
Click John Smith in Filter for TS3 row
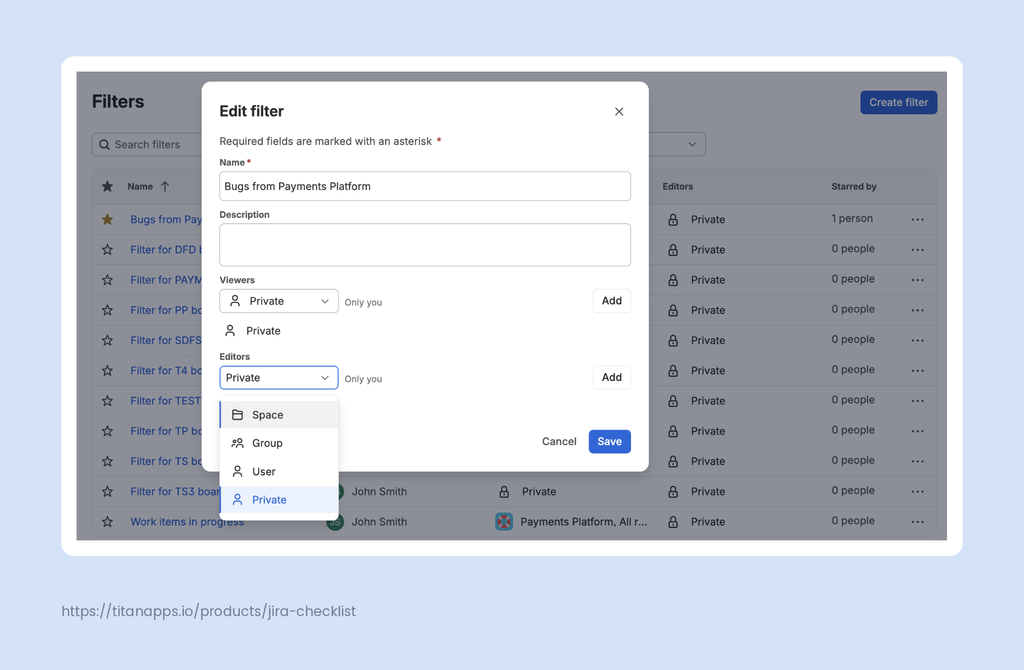pos(379,491)
